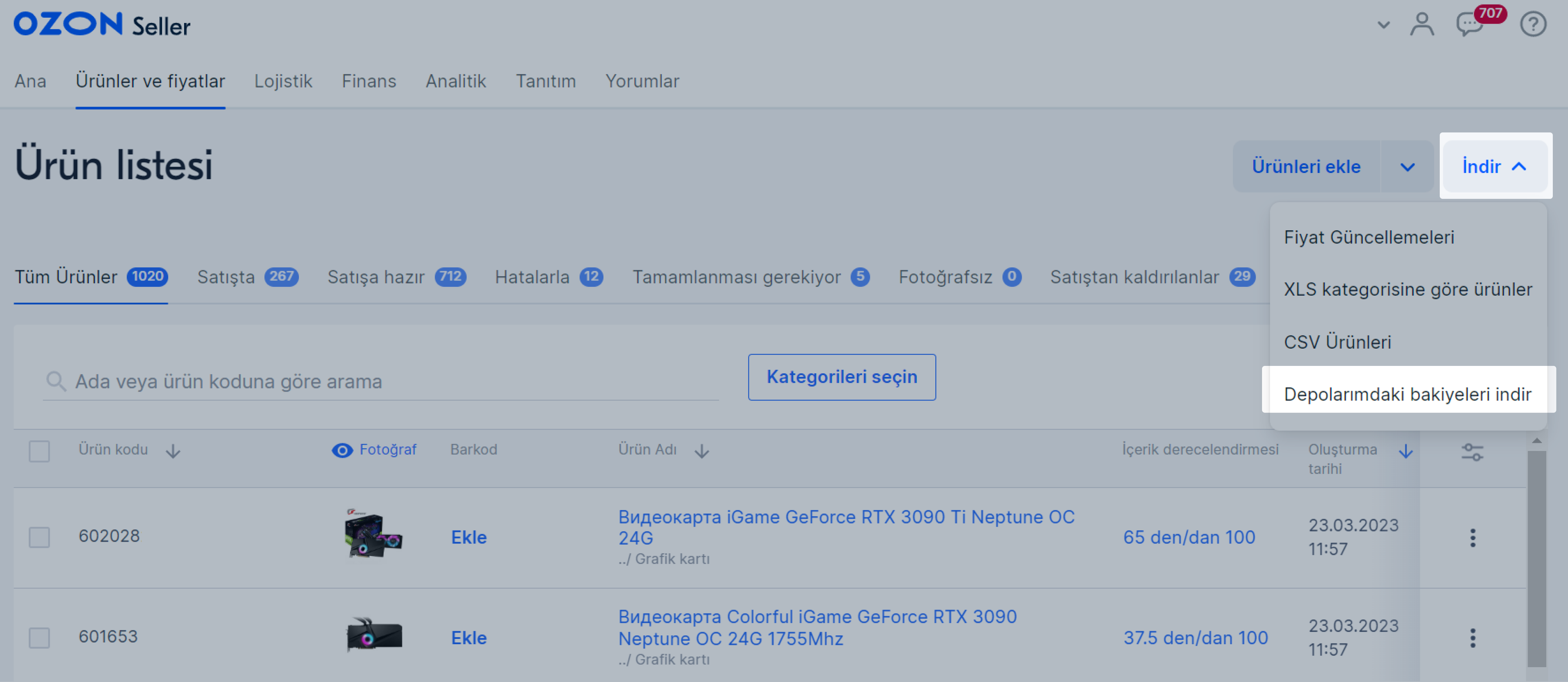
Task: Add barcode via Ekle for 602028
Action: tap(469, 537)
